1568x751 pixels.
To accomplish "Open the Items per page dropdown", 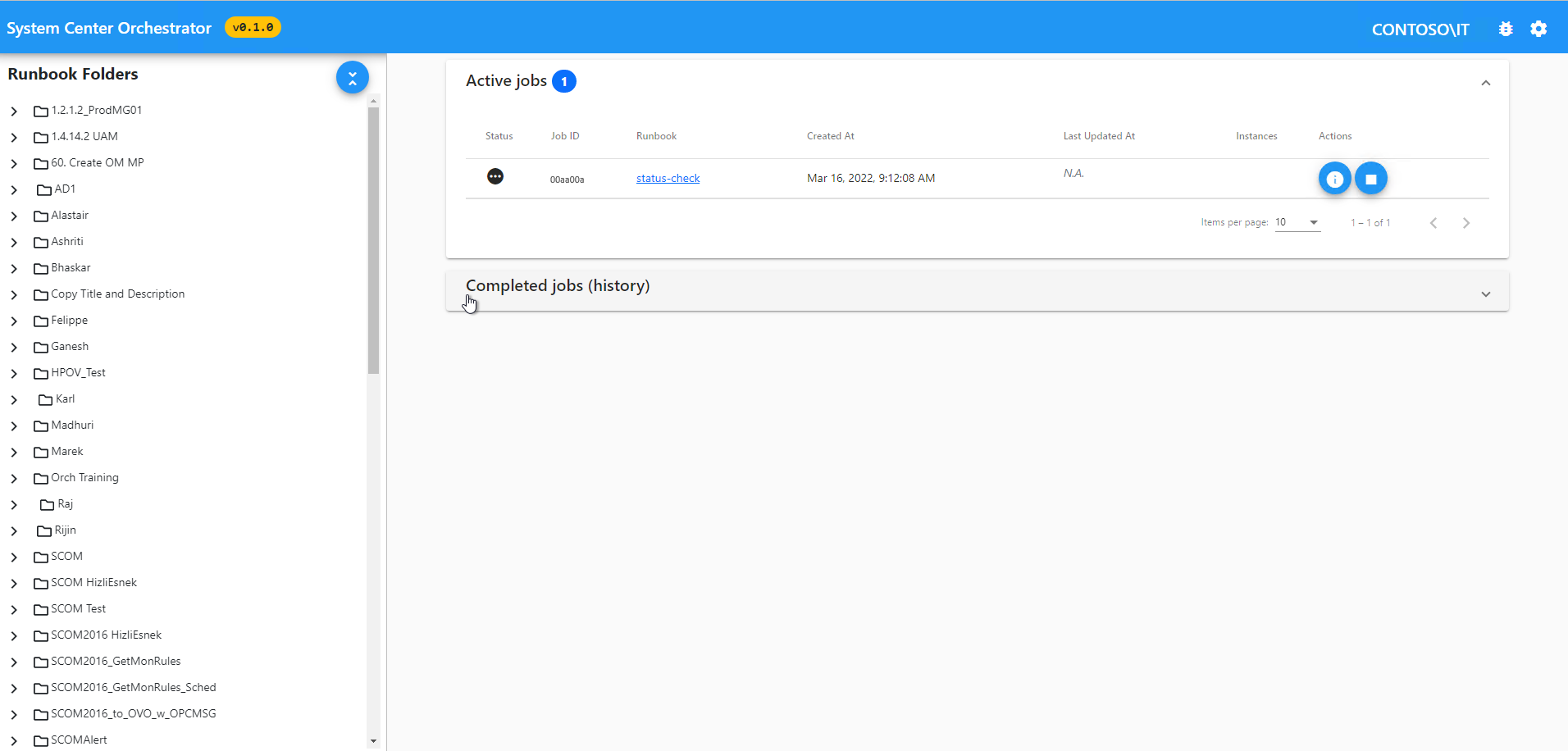I will pyautogui.click(x=1297, y=222).
